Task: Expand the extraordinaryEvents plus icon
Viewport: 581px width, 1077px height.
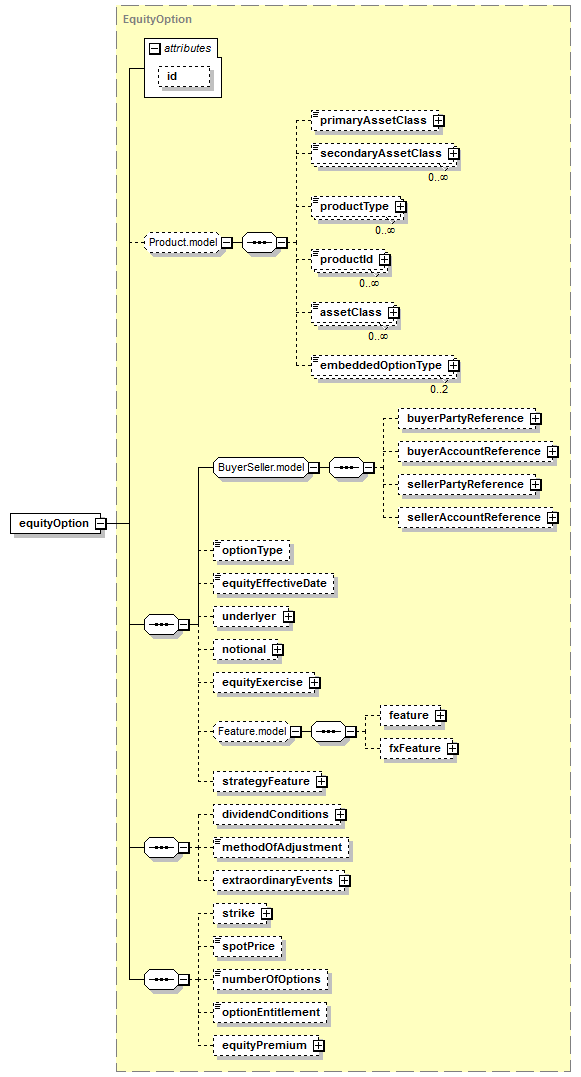Action: click(x=345, y=881)
